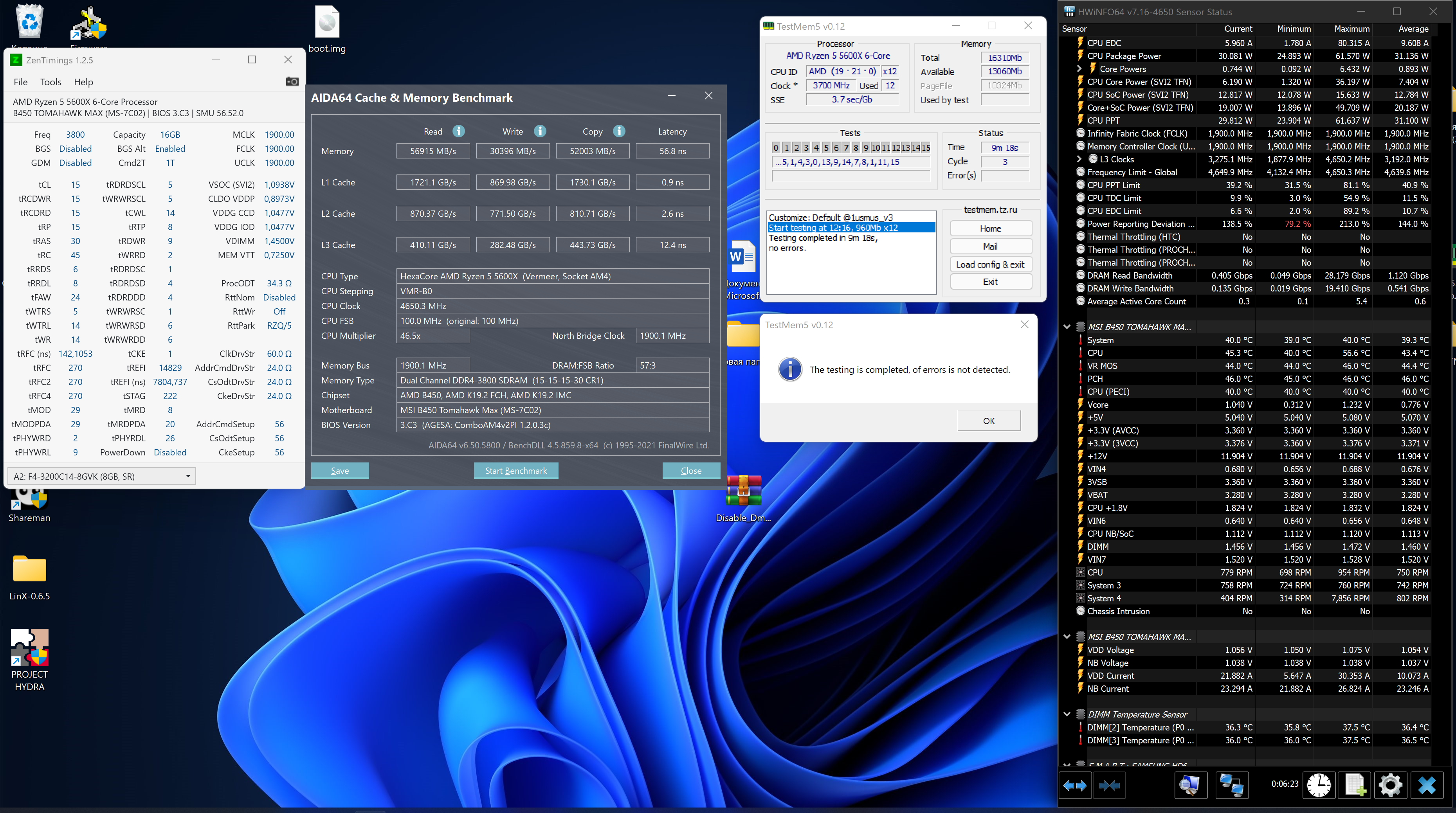Open the Help menu in ZenTimings
This screenshot has height=813, width=1456.
[x=83, y=82]
